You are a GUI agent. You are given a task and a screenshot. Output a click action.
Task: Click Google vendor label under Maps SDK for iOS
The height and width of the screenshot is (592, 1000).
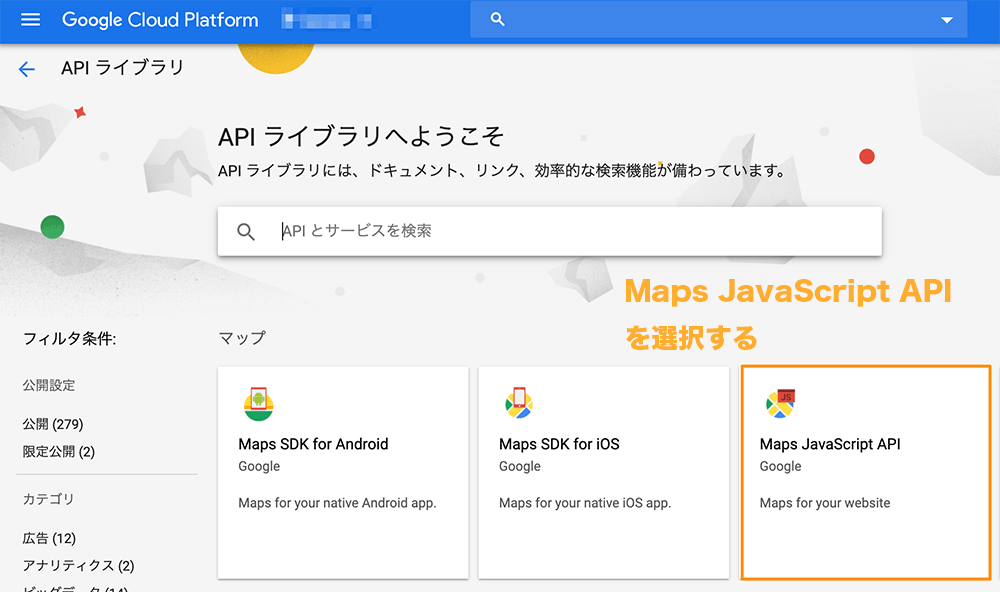[x=520, y=466]
